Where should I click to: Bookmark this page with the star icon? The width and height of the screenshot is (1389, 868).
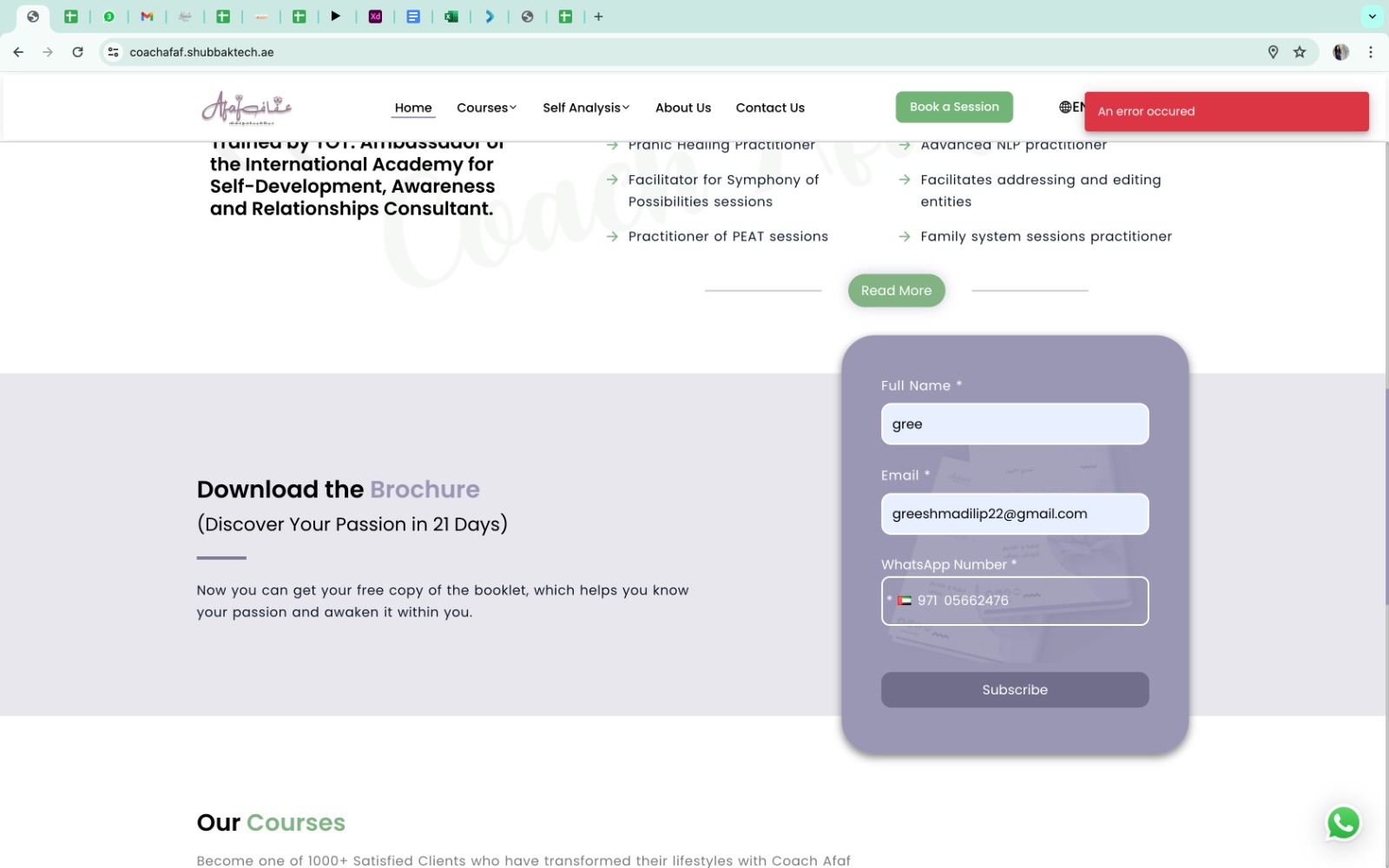point(1300,52)
